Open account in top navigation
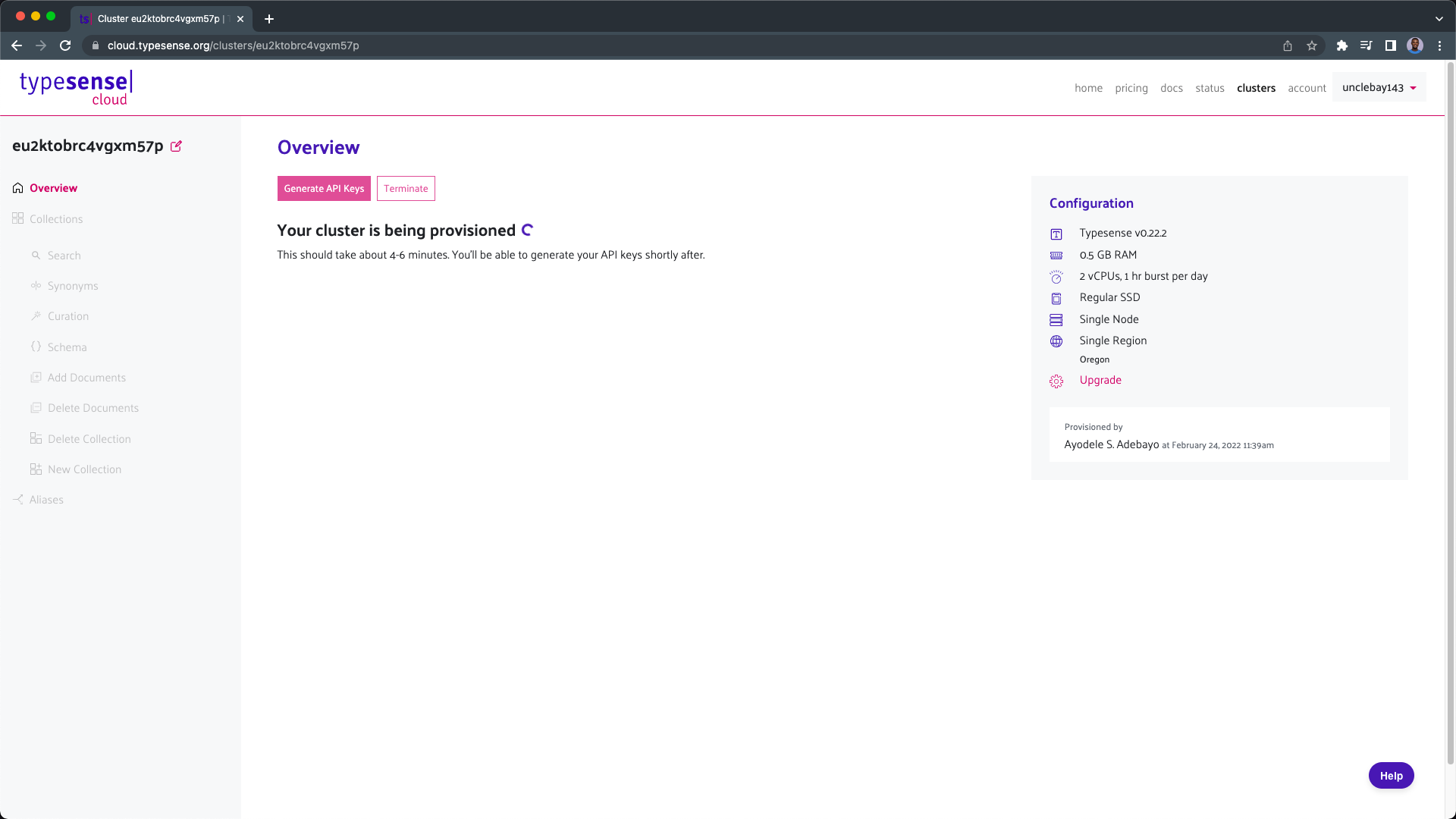 [1307, 88]
